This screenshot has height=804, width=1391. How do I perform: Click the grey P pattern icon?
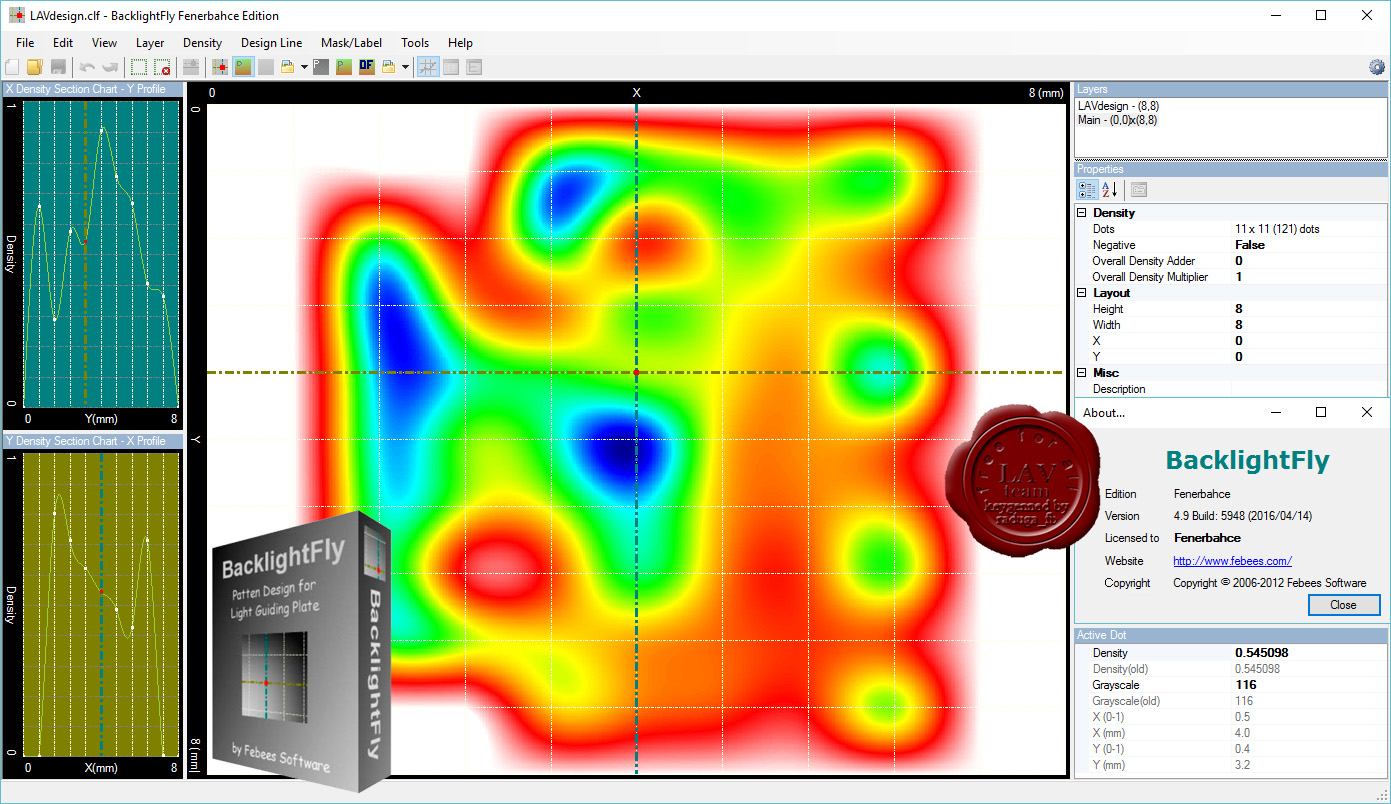[x=320, y=67]
